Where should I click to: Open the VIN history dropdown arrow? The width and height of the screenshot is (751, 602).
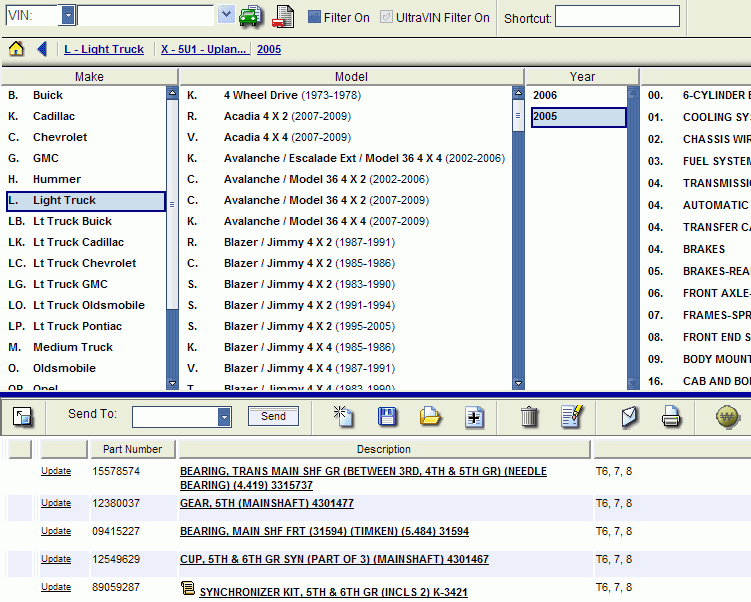226,15
